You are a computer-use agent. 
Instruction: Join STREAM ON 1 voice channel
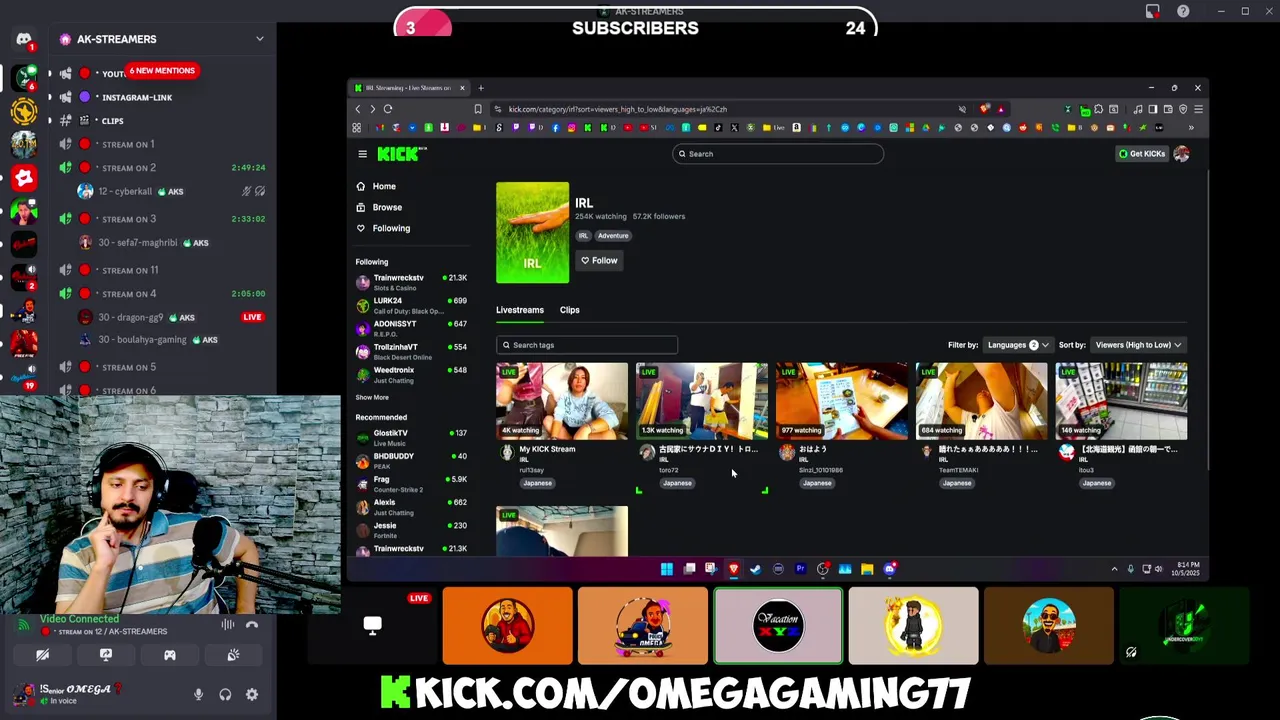pos(128,145)
